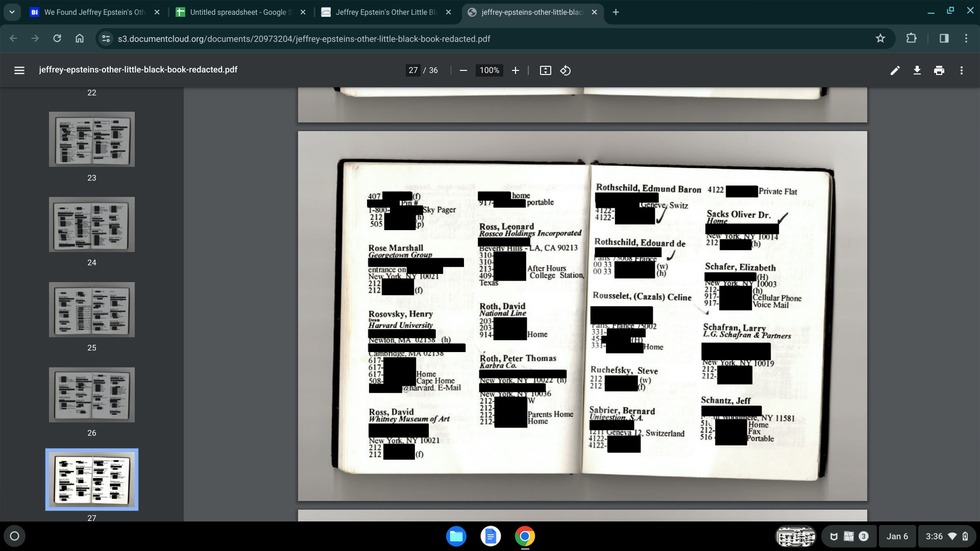Toggle the Chrome side panel icon
The width and height of the screenshot is (980, 551).
[x=944, y=38]
